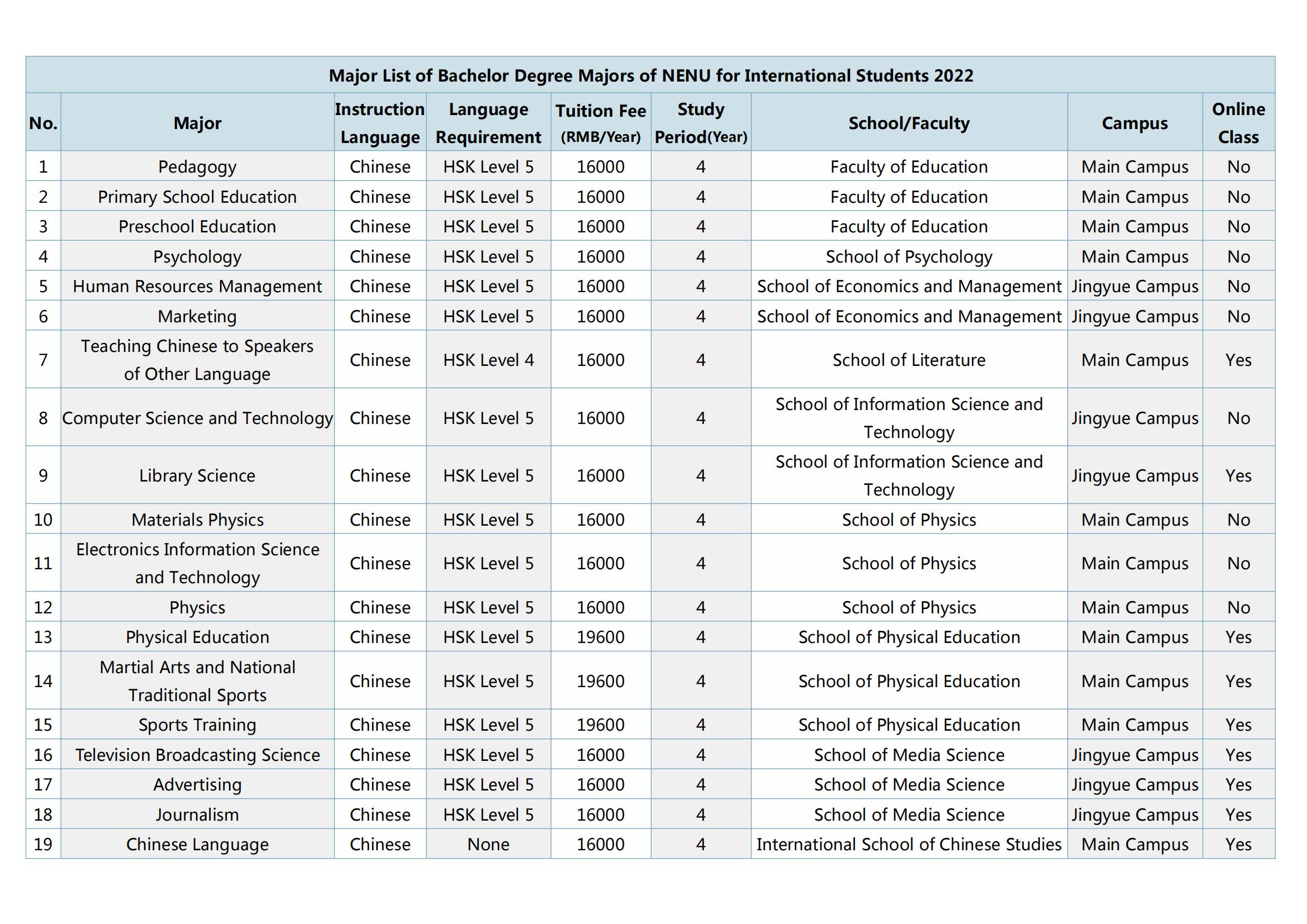Click 'Yes' online class for Library Science
The image size is (1307, 924).
1238,475
